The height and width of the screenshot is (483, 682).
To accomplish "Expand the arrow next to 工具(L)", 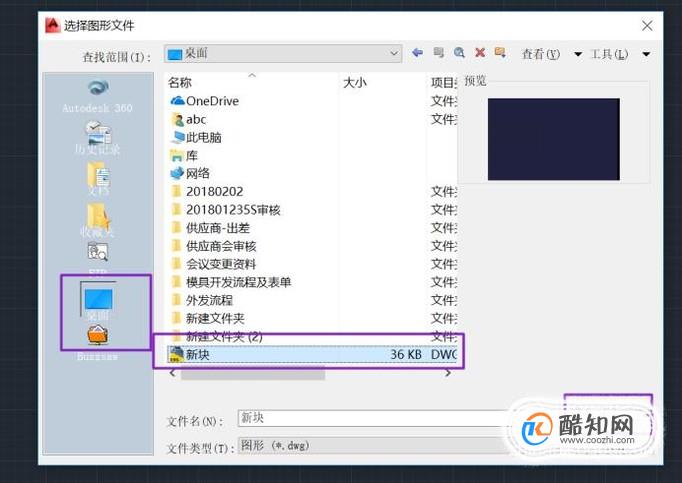I will (646, 54).
